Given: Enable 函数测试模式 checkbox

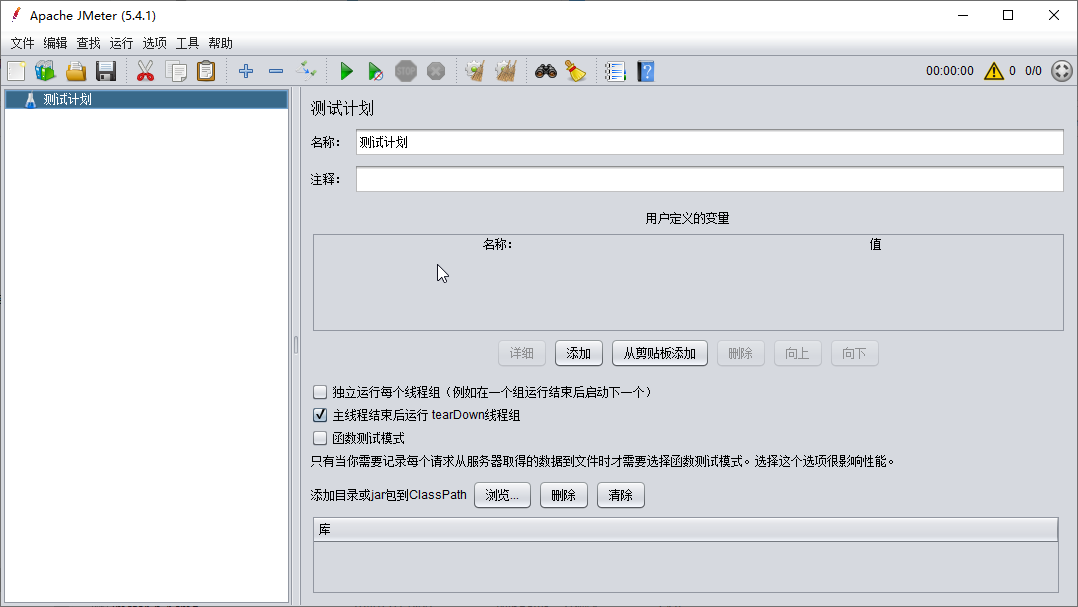Looking at the screenshot, I should coord(320,438).
